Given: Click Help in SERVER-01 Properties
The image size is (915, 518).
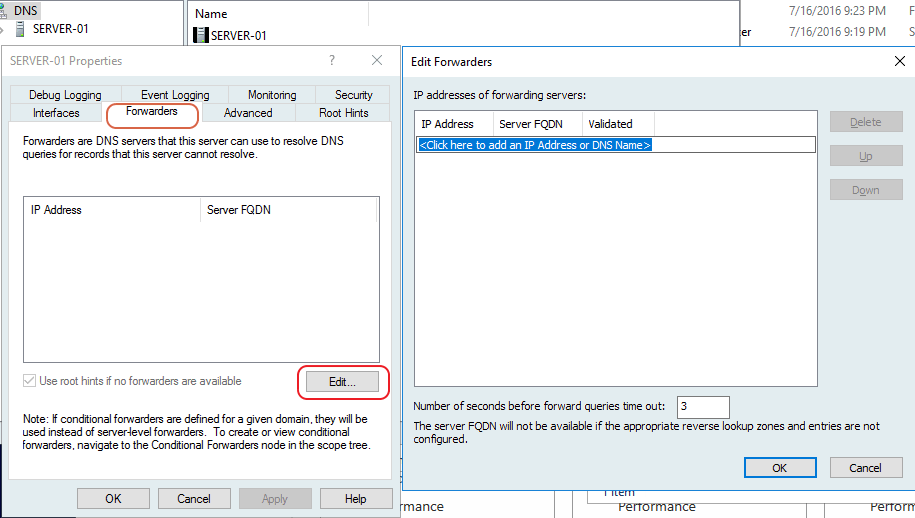Looking at the screenshot, I should [355, 499].
